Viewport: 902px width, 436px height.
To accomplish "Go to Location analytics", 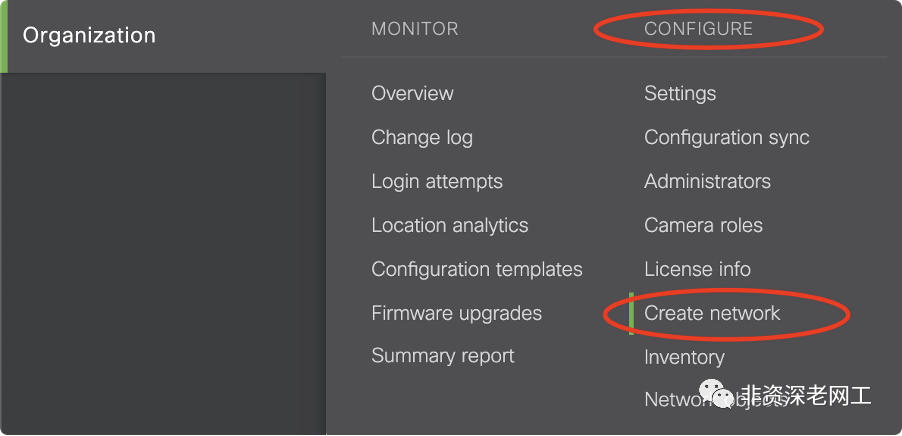I will click(450, 225).
